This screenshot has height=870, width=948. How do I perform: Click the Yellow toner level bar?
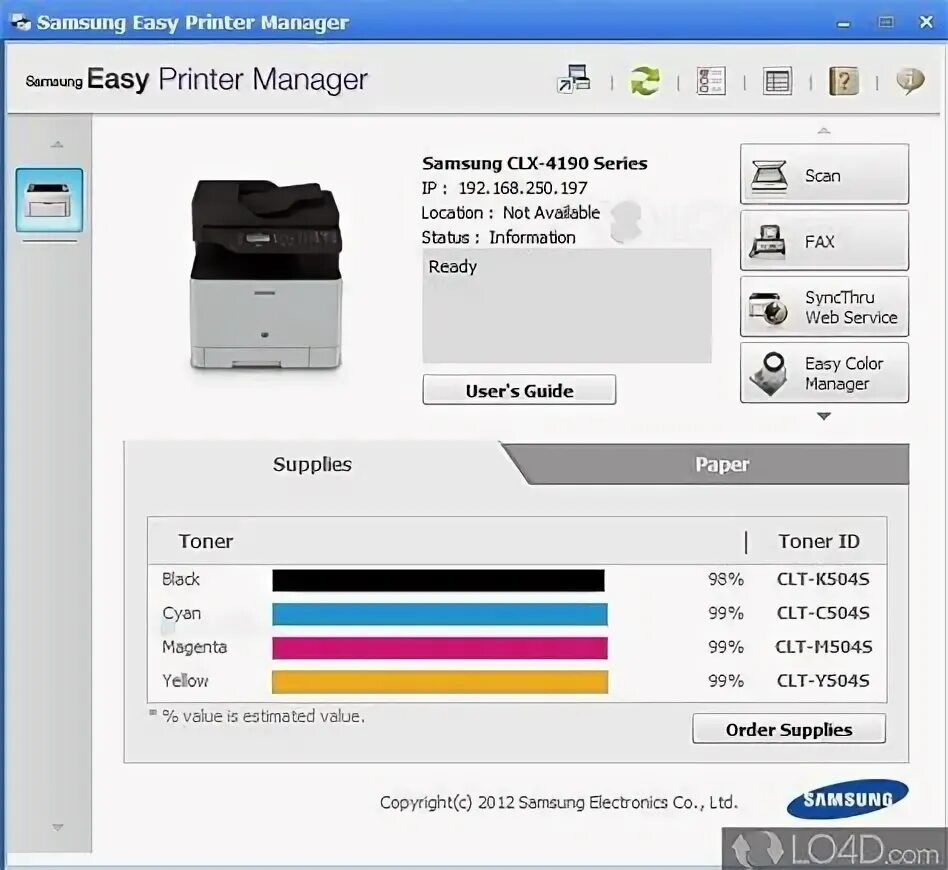(x=440, y=681)
